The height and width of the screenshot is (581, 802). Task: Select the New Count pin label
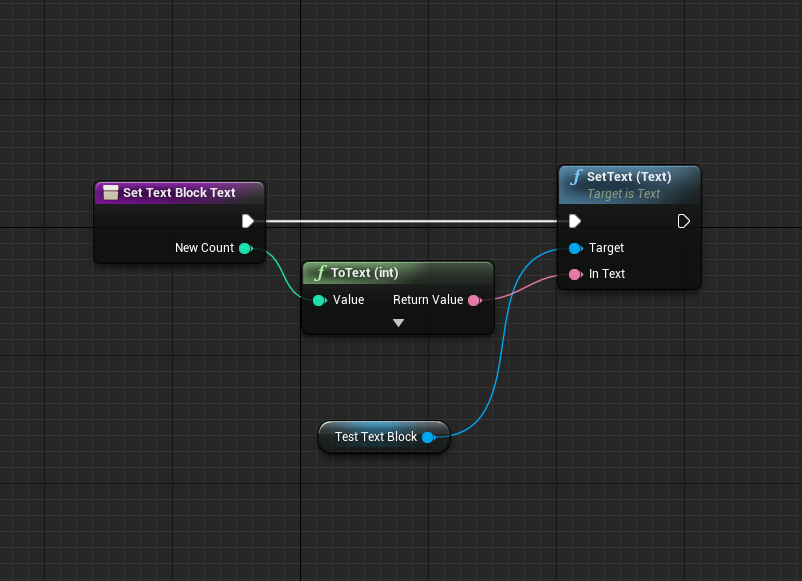coord(205,248)
